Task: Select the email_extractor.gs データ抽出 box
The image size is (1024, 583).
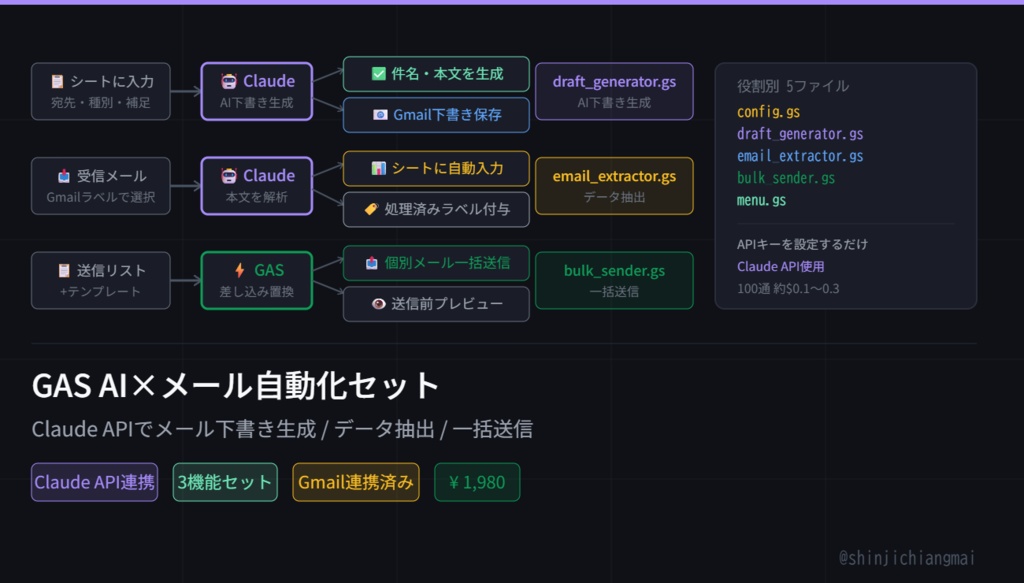Action: point(614,186)
